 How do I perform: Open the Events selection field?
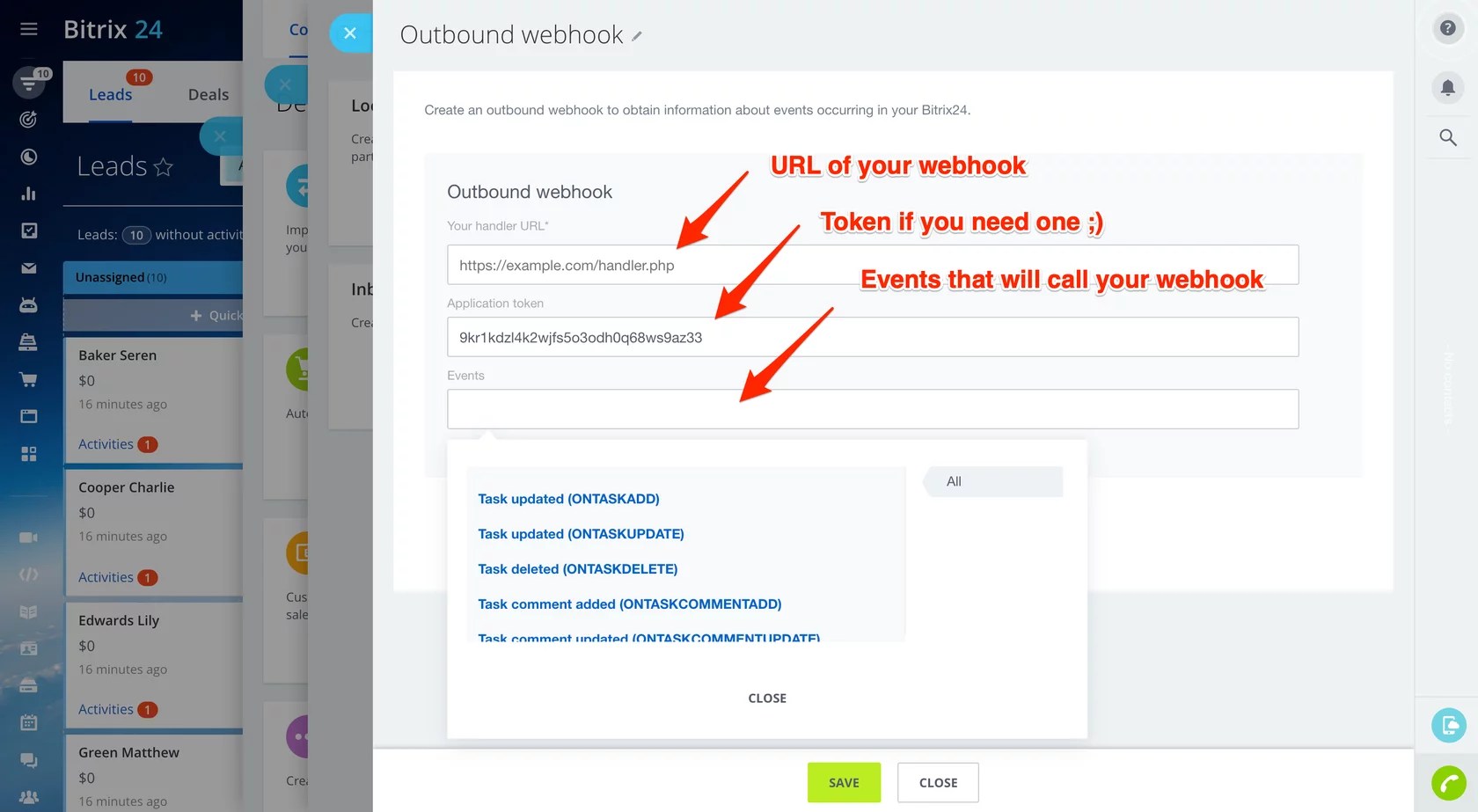(871, 409)
